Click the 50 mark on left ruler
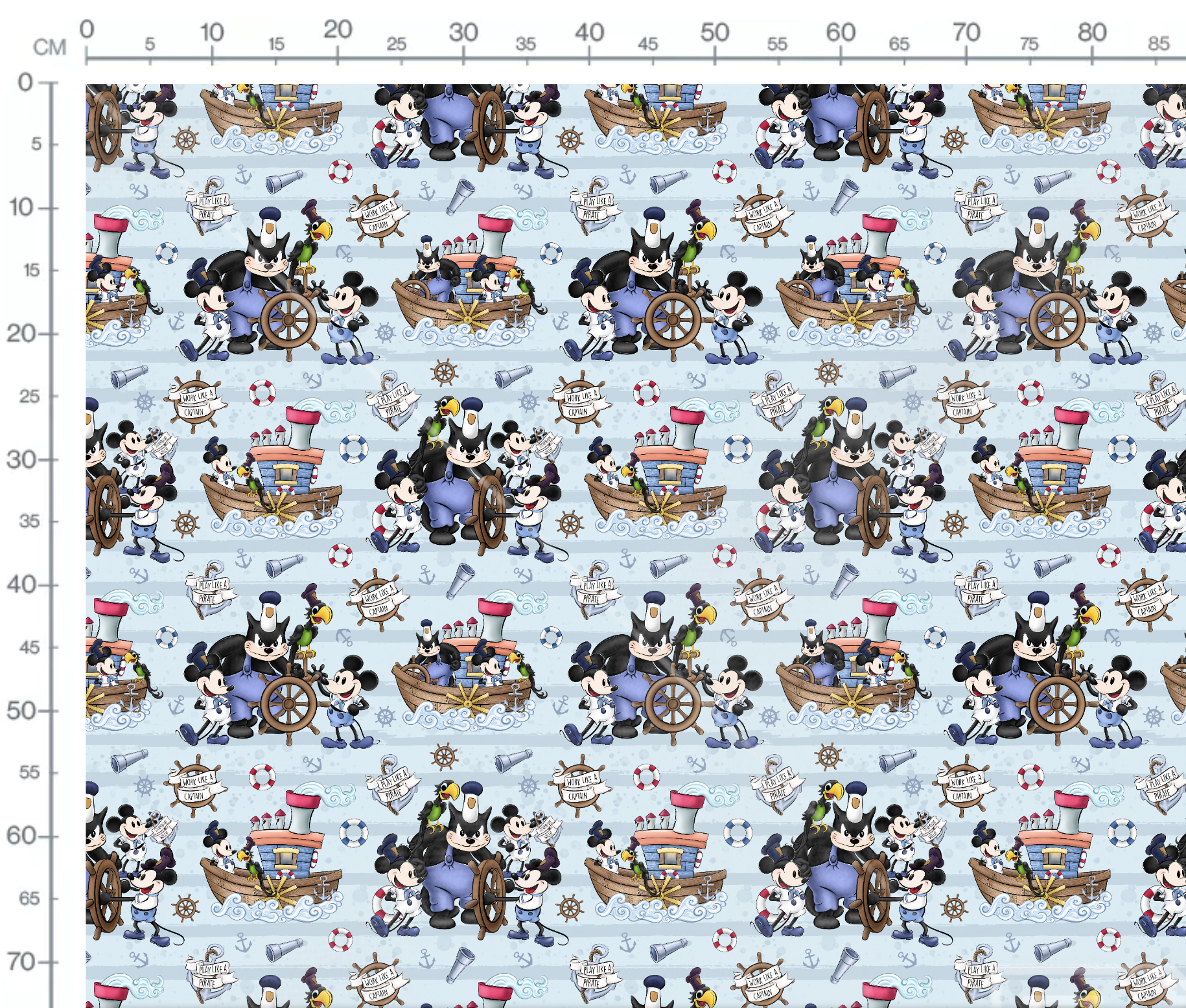Viewport: 1186px width, 1008px height. (21, 711)
